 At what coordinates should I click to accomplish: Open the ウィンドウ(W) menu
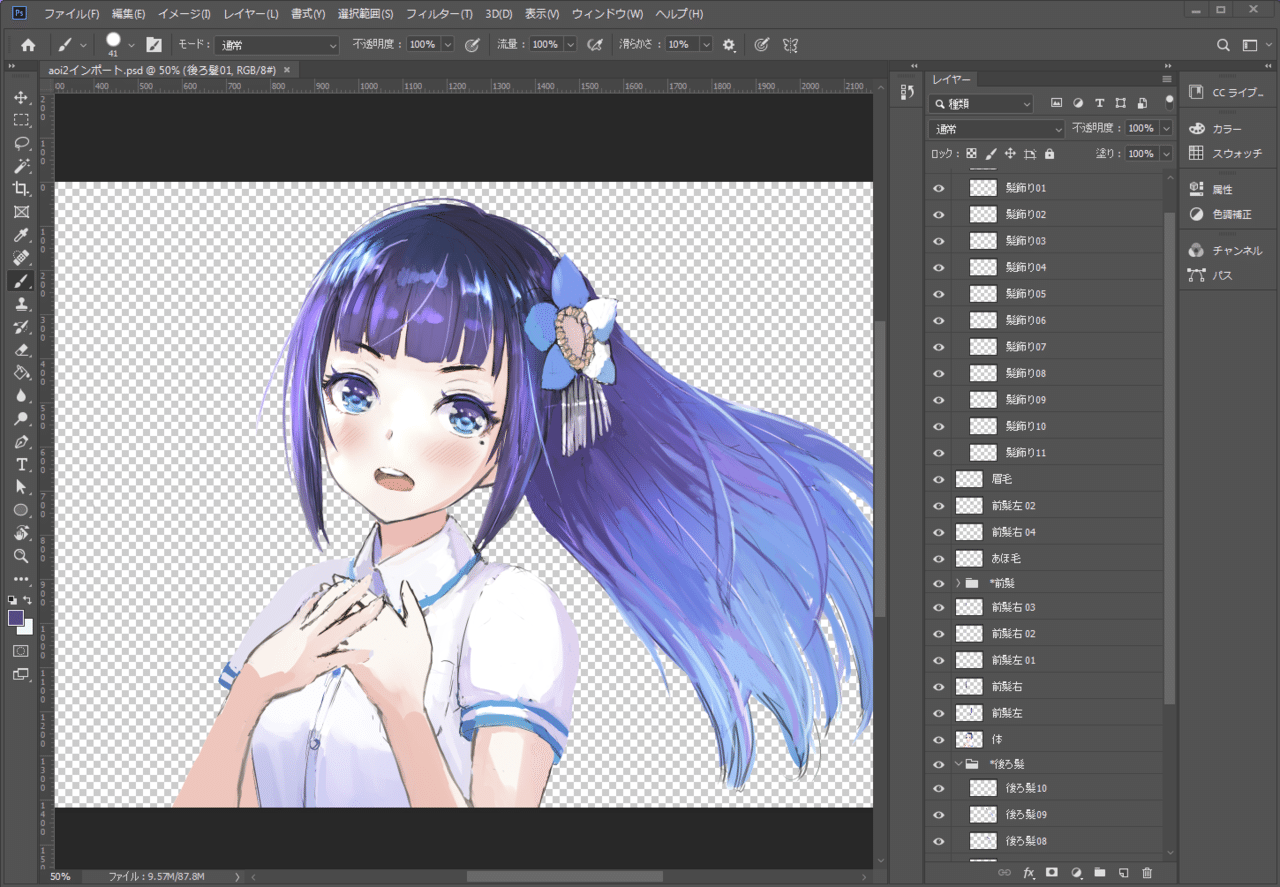pyautogui.click(x=607, y=14)
